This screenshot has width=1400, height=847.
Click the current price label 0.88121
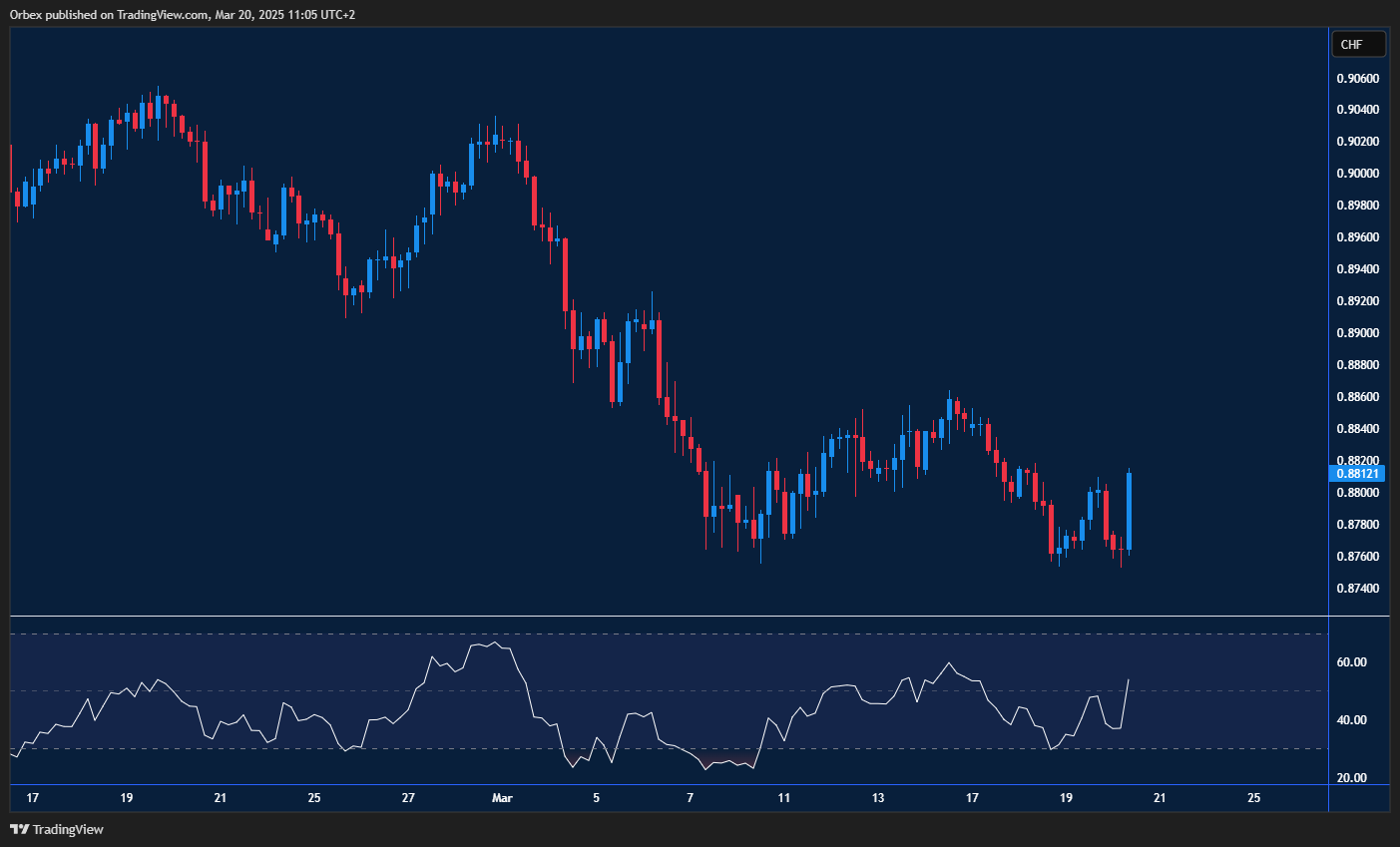(x=1358, y=473)
